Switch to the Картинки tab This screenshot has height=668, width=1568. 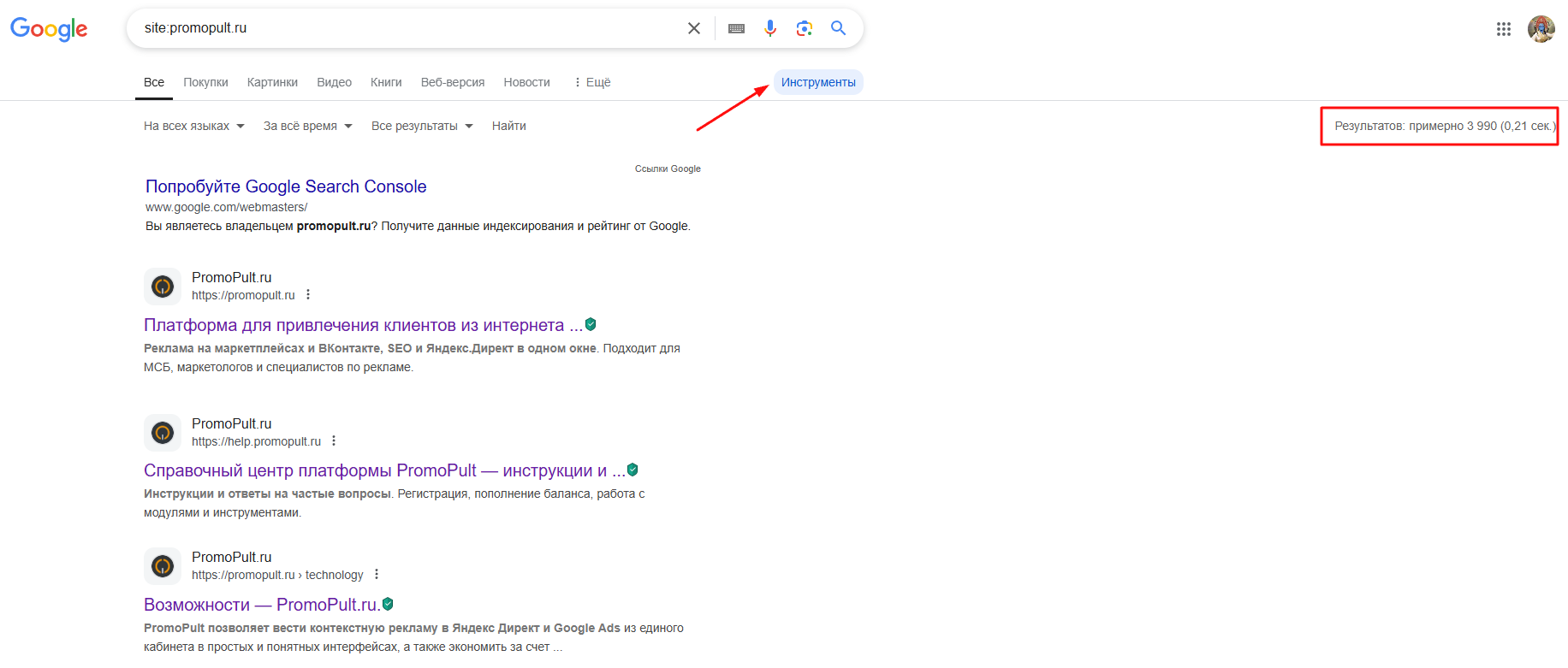272,82
